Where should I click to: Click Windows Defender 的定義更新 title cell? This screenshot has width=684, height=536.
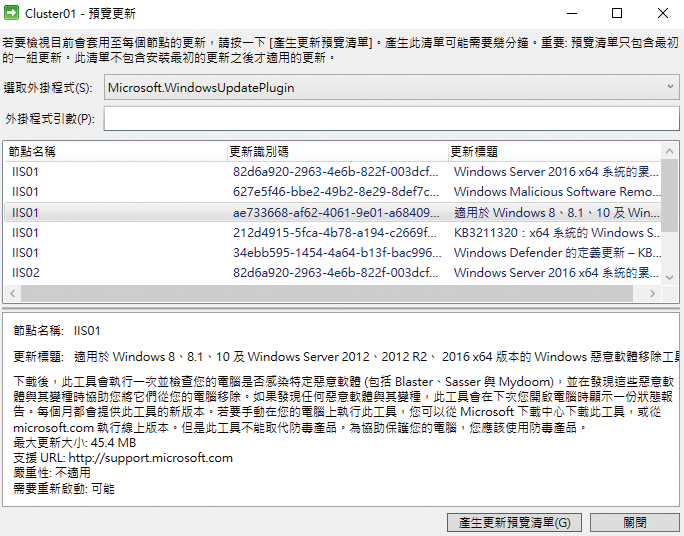(556, 253)
